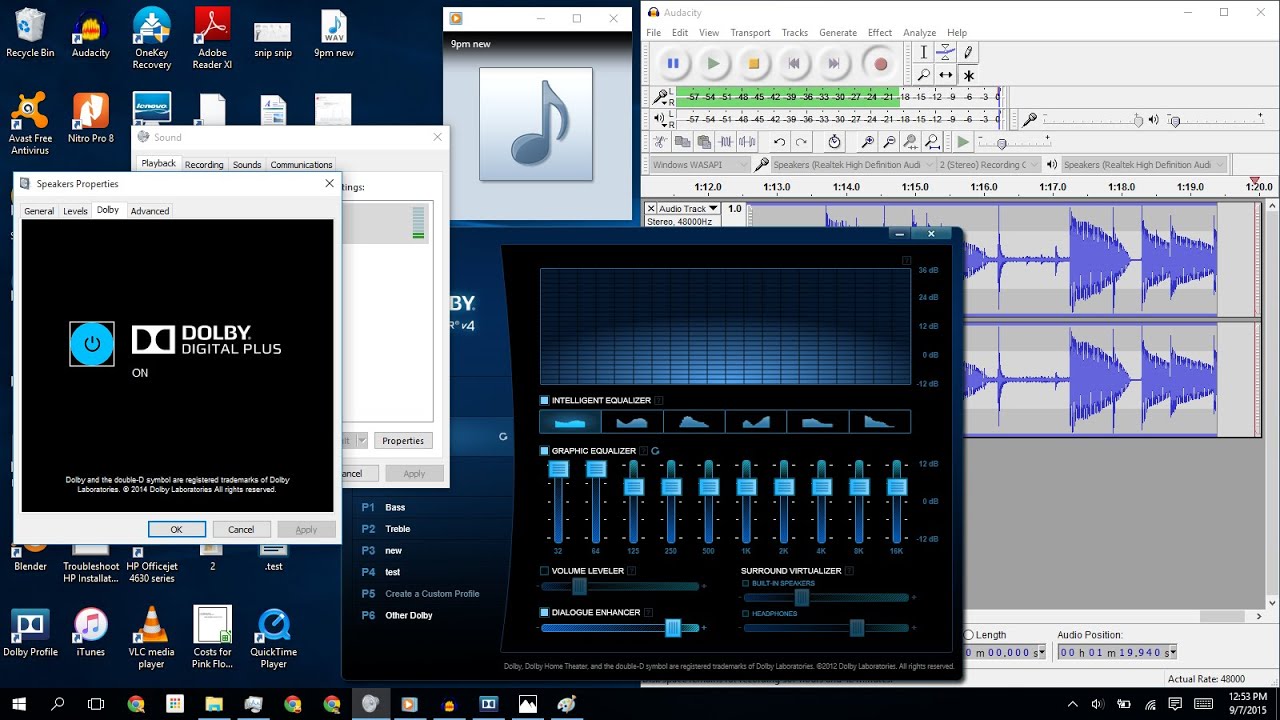The width and height of the screenshot is (1280, 720).
Task: Skip to start in Audacity
Action: pyautogui.click(x=794, y=63)
